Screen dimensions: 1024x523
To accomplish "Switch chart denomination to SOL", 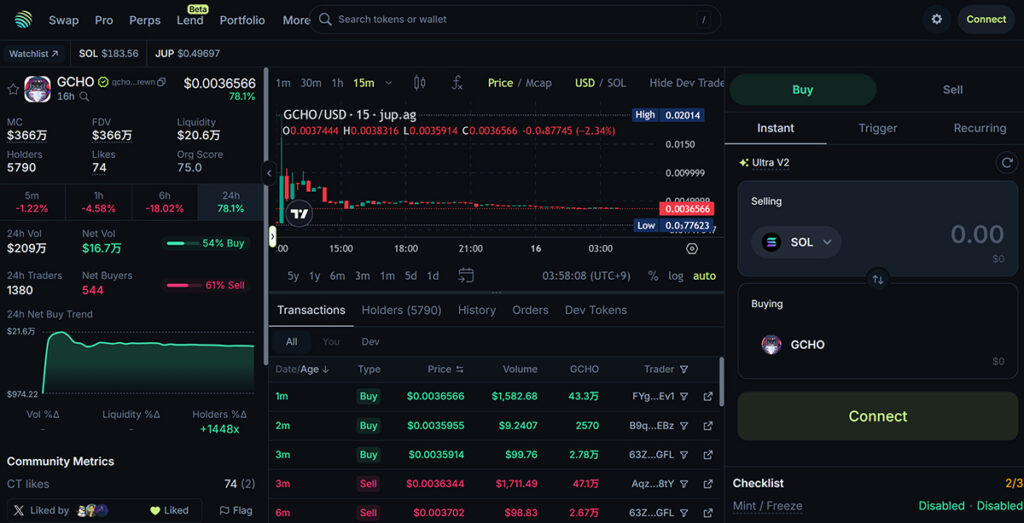I will (x=616, y=83).
